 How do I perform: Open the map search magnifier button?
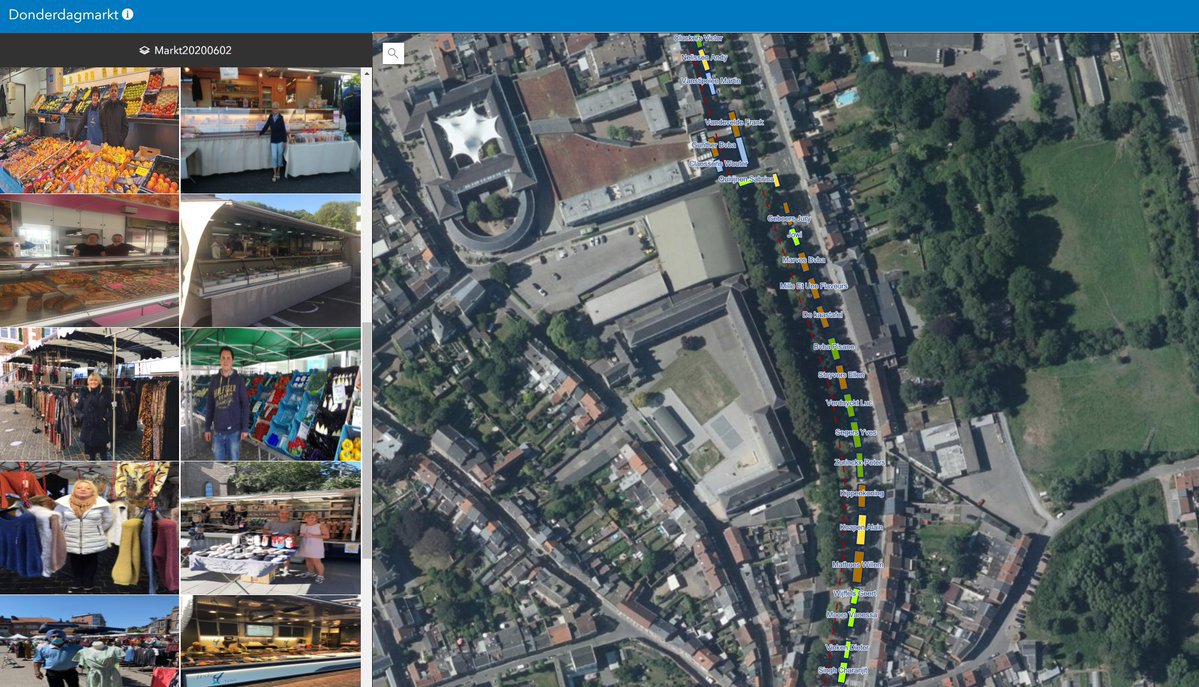(393, 54)
